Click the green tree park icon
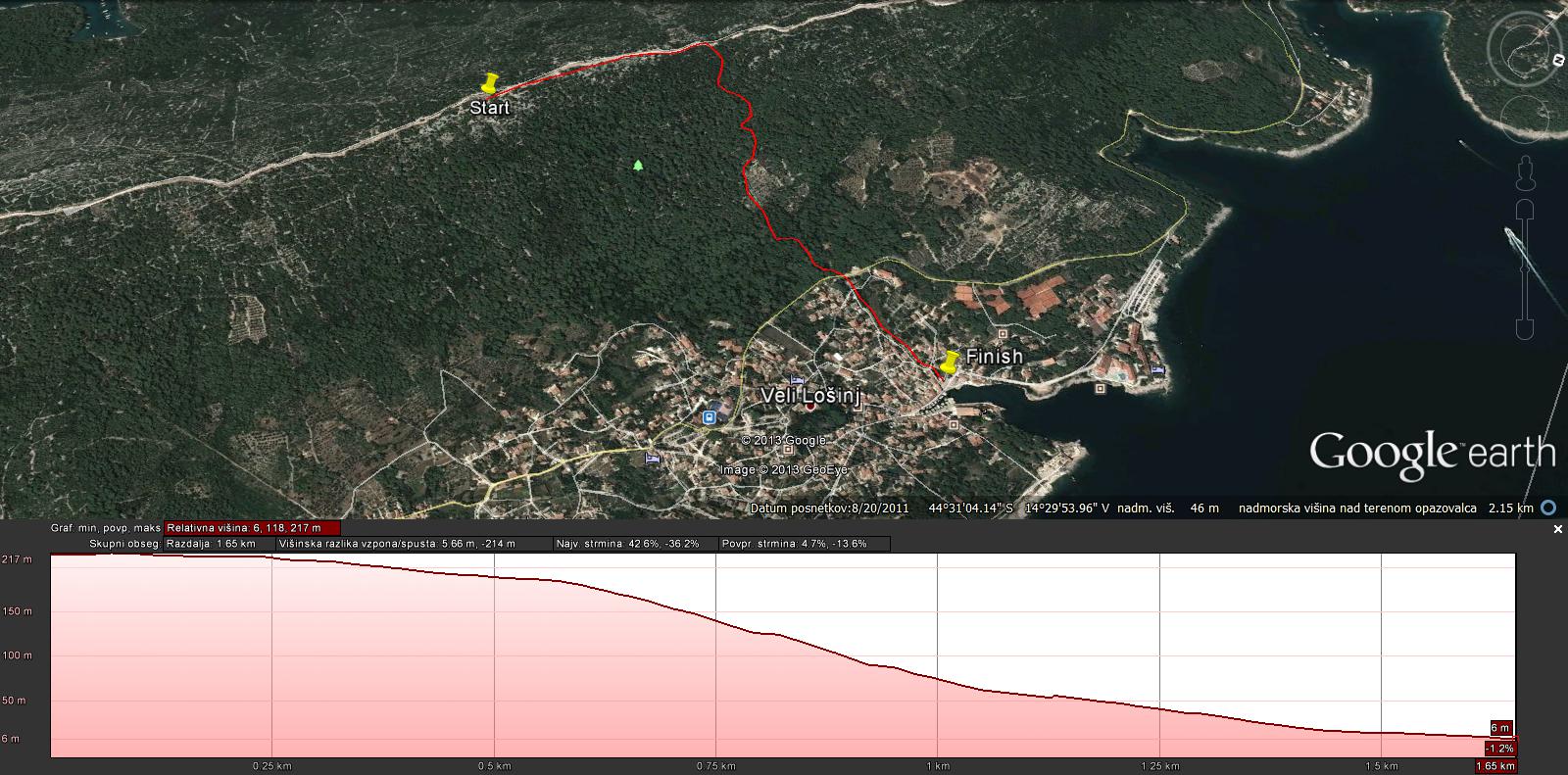 click(x=639, y=166)
